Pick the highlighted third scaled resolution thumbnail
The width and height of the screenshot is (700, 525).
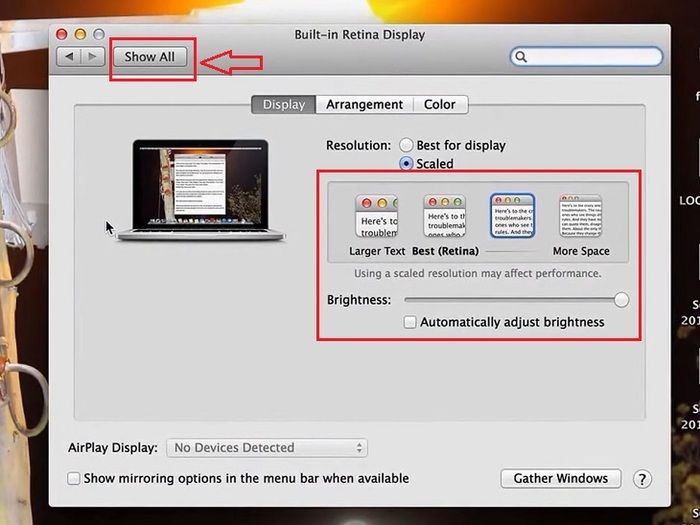512,216
